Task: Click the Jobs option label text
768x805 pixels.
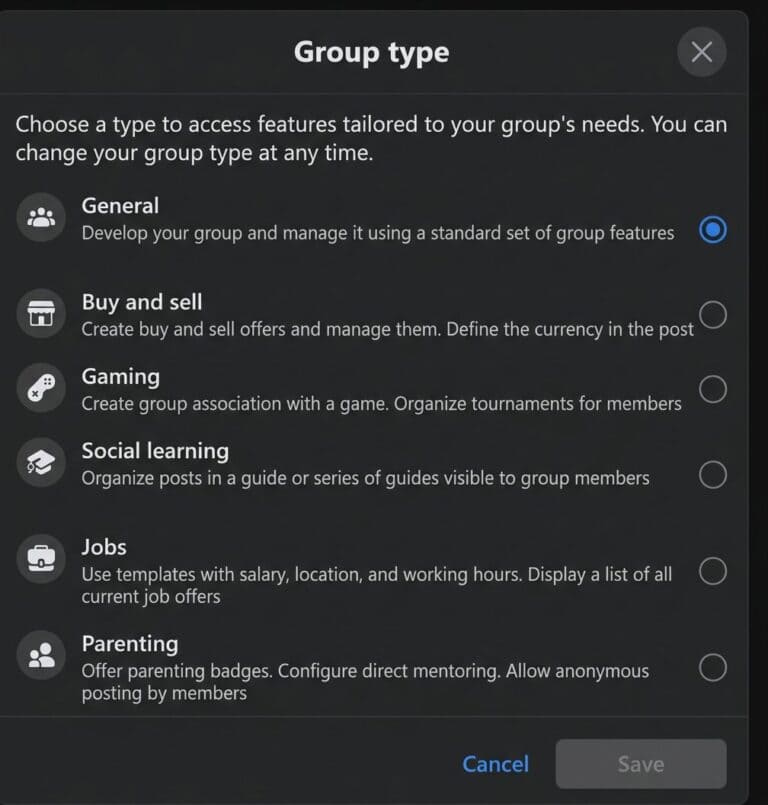Action: click(x=104, y=547)
